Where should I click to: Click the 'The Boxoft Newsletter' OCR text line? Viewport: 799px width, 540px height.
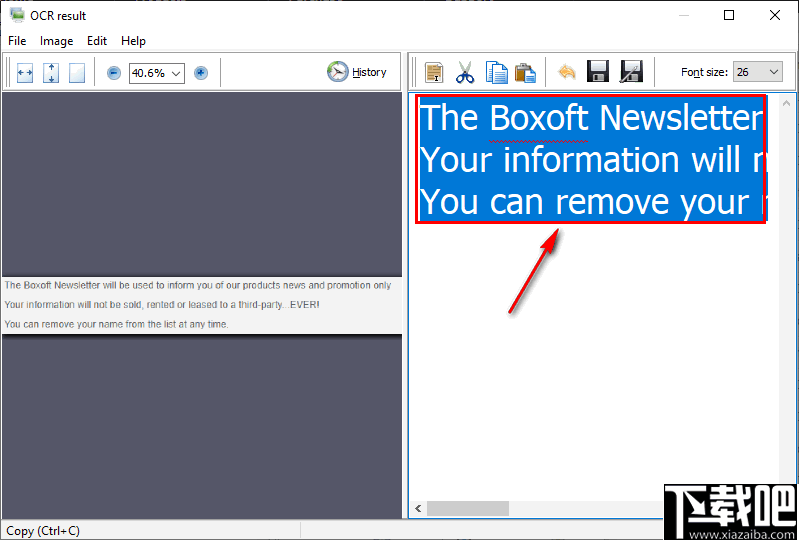[593, 118]
